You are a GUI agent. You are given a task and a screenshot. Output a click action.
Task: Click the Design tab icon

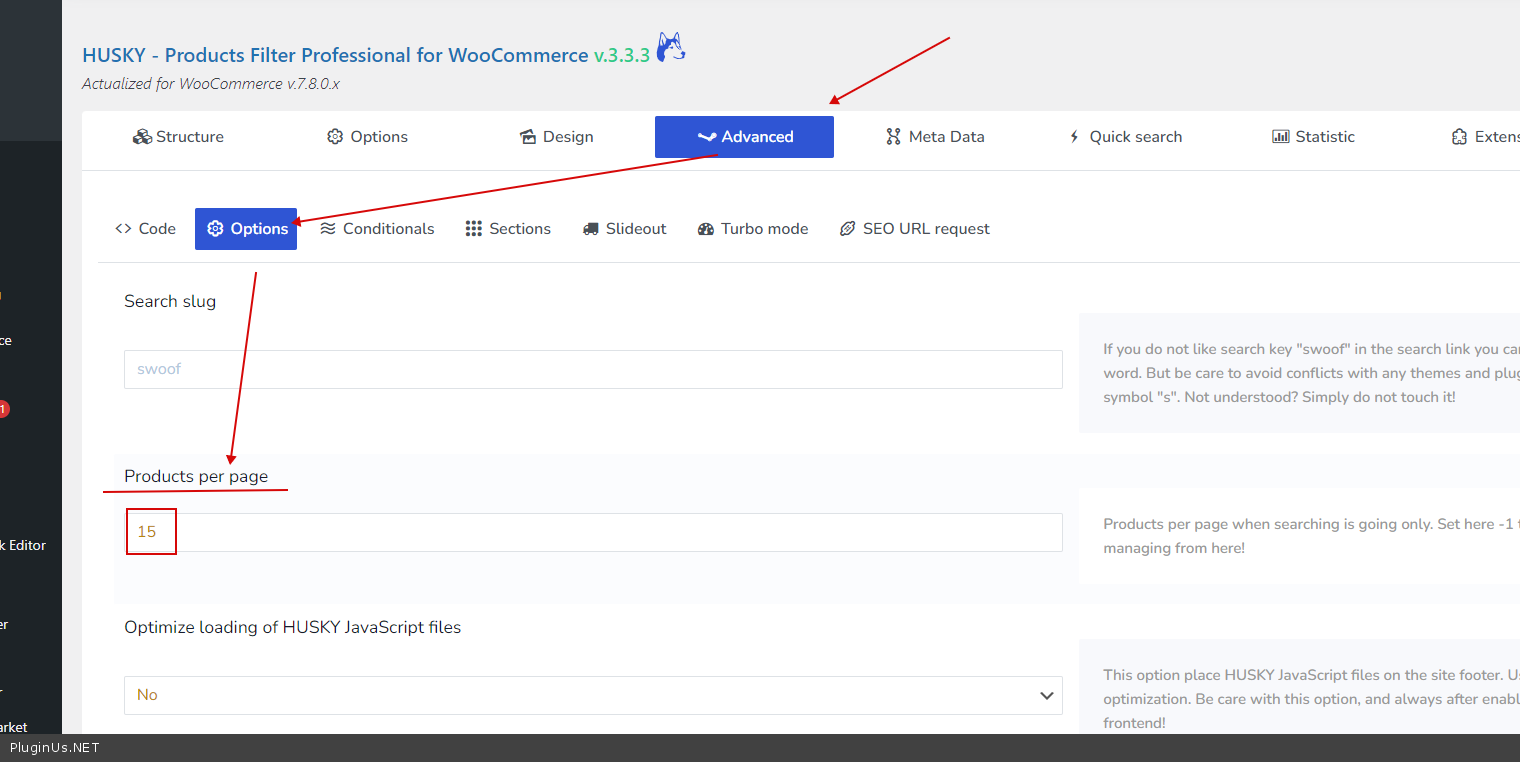click(528, 137)
